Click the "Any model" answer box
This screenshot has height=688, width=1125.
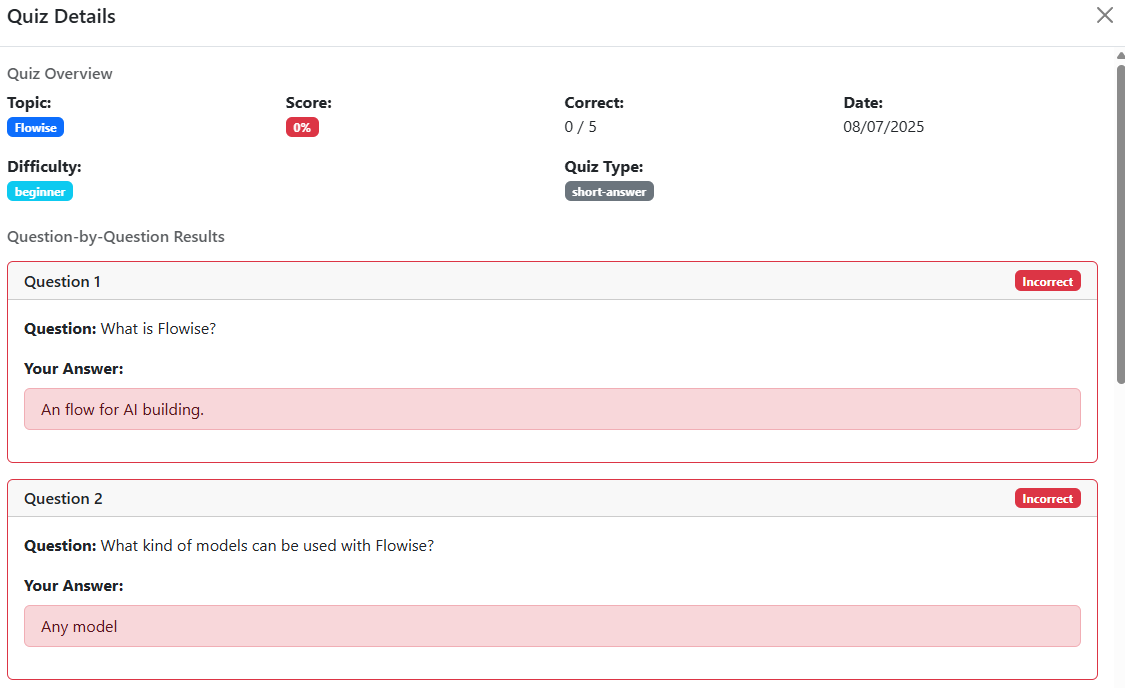pos(552,626)
